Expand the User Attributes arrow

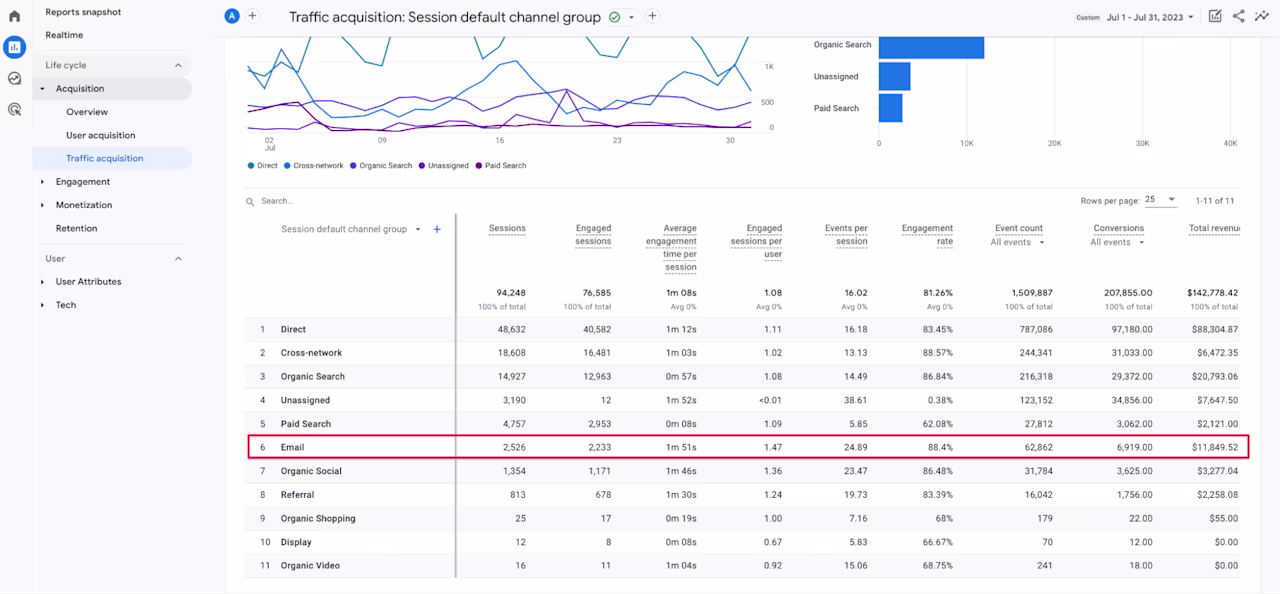tap(42, 282)
